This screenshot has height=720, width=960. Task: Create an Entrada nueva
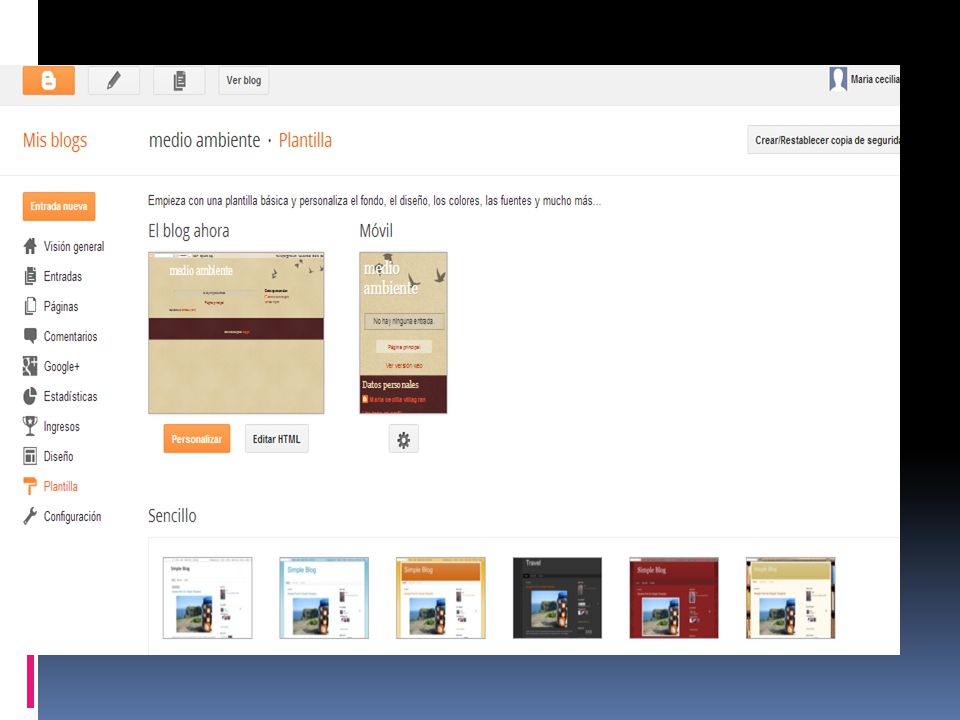click(x=59, y=206)
